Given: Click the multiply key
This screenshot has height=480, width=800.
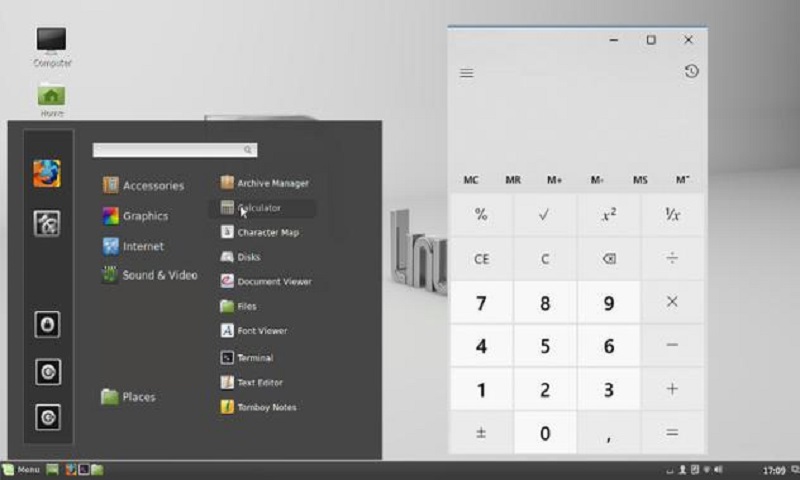Looking at the screenshot, I should [x=672, y=302].
